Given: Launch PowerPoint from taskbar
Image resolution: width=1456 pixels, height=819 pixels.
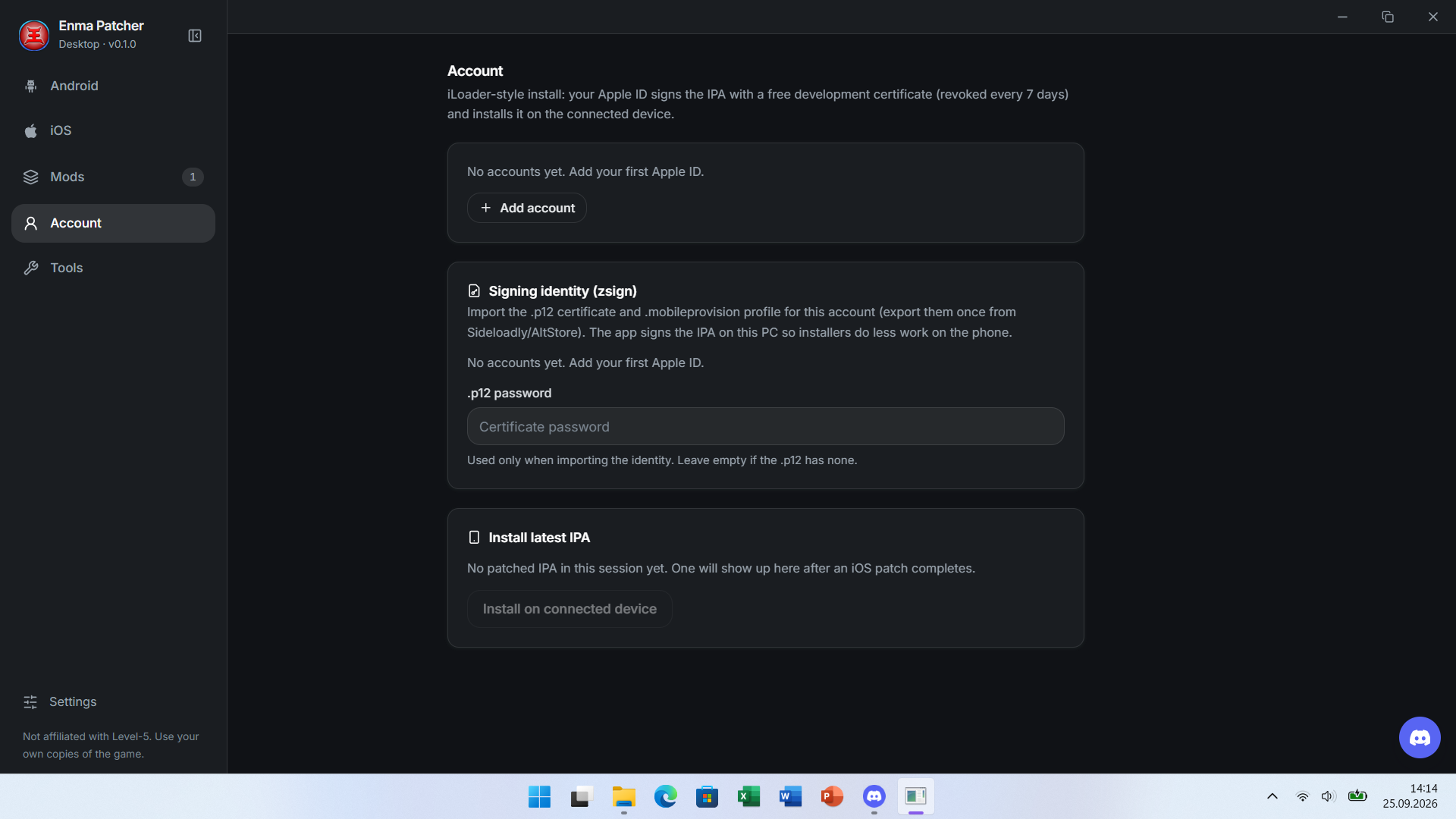Looking at the screenshot, I should (832, 796).
